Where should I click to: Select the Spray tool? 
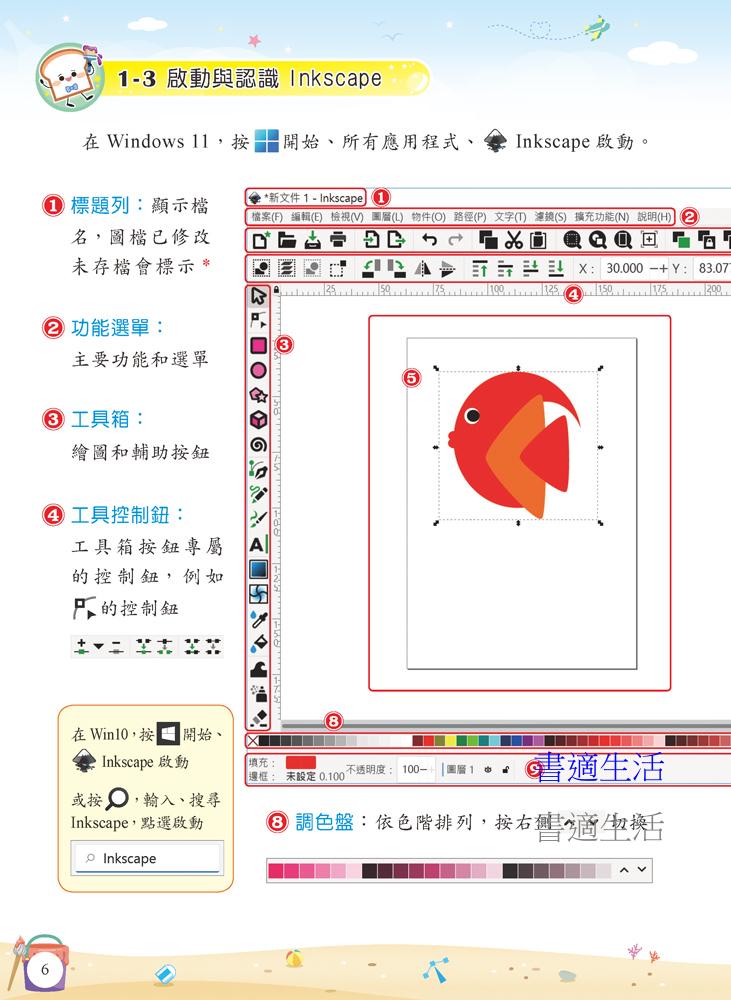(258, 693)
